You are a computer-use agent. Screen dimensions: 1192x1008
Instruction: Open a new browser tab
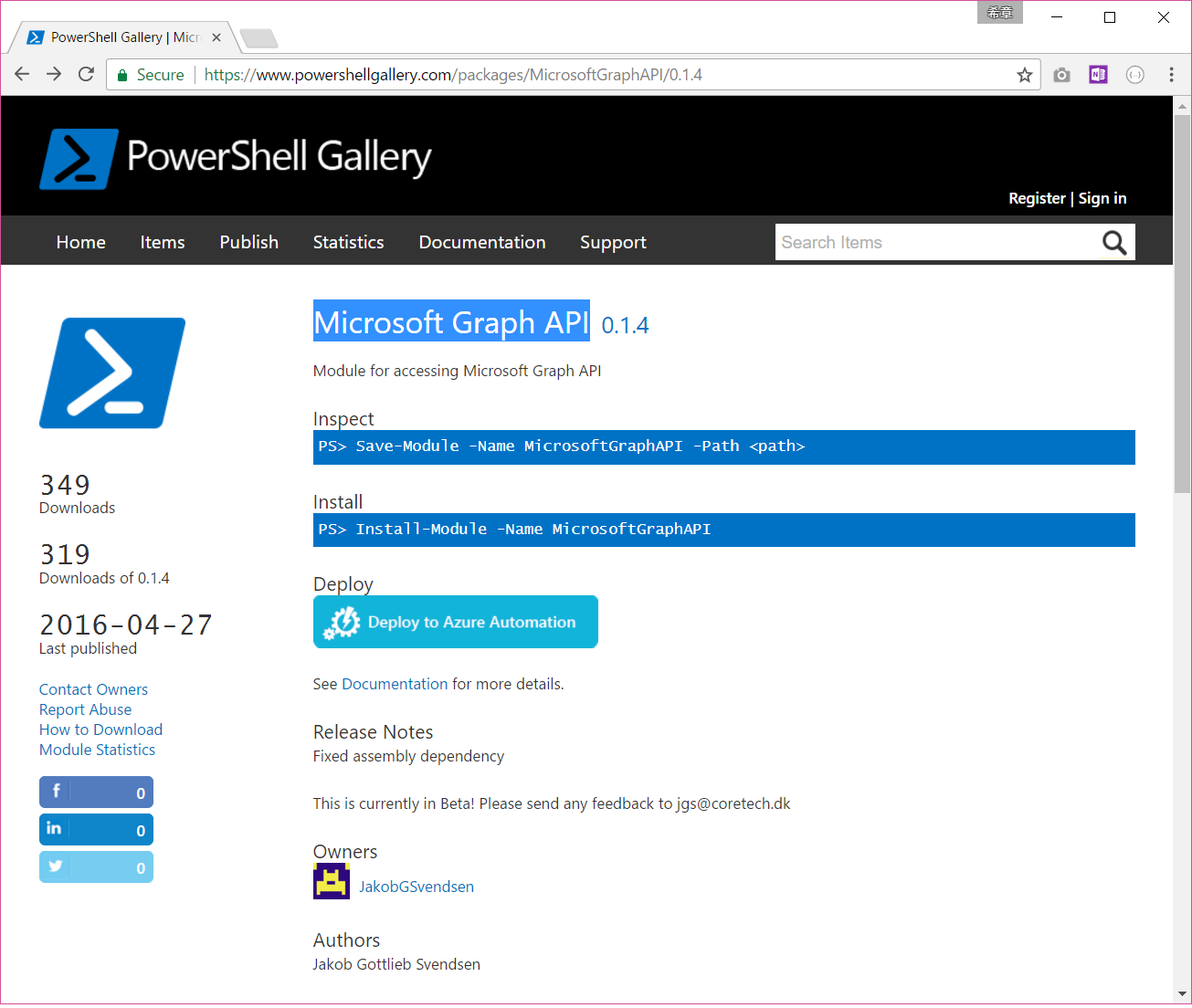click(258, 37)
